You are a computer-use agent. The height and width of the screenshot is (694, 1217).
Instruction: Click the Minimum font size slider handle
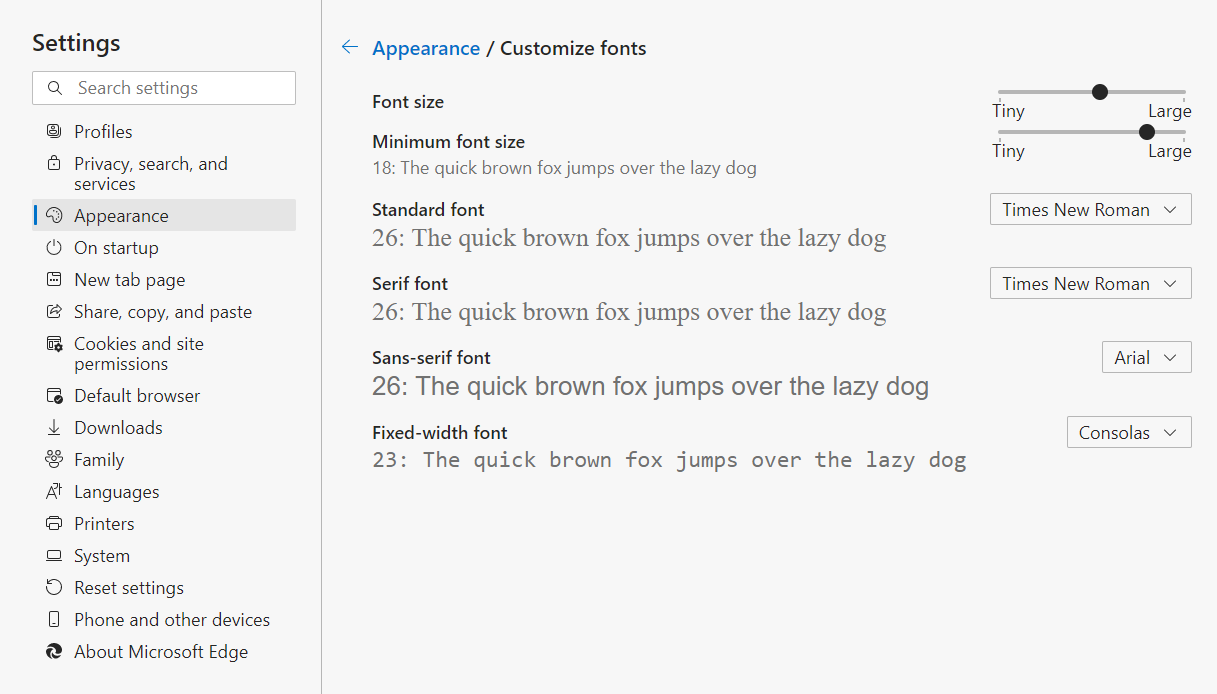[x=1147, y=132]
